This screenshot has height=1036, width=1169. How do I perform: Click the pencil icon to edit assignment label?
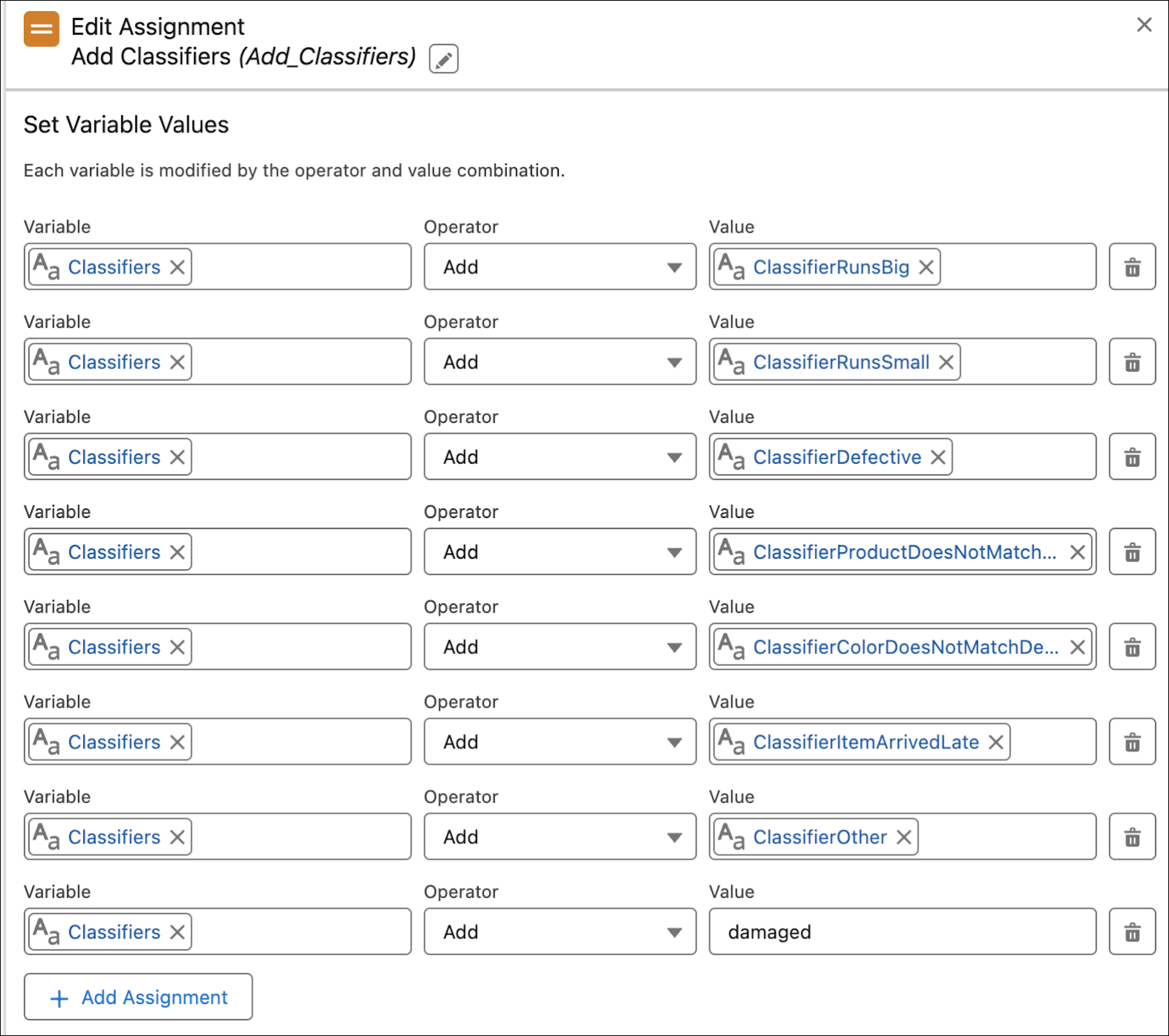coord(443,58)
